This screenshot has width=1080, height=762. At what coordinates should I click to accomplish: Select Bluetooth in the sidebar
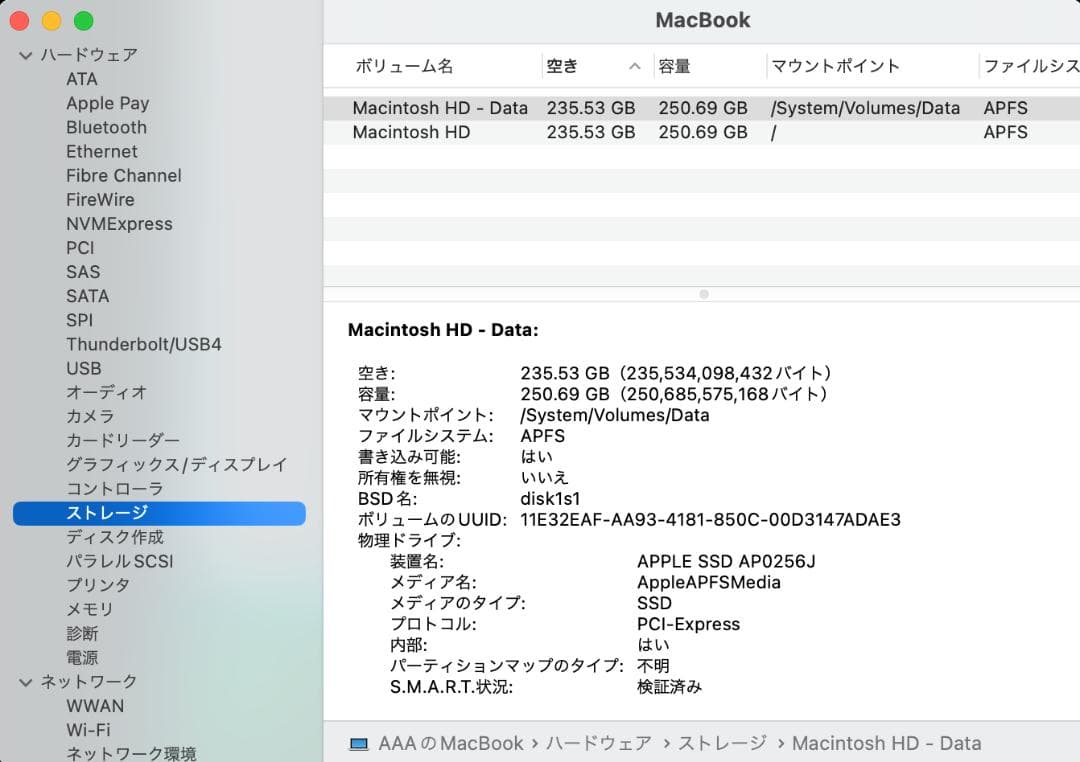106,127
